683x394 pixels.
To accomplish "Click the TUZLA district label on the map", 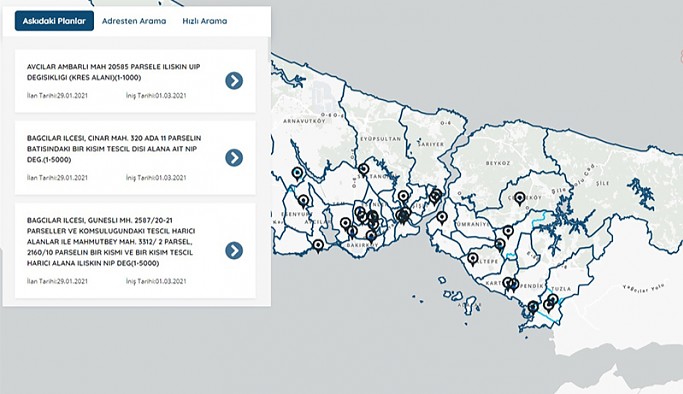I will pos(561,289).
